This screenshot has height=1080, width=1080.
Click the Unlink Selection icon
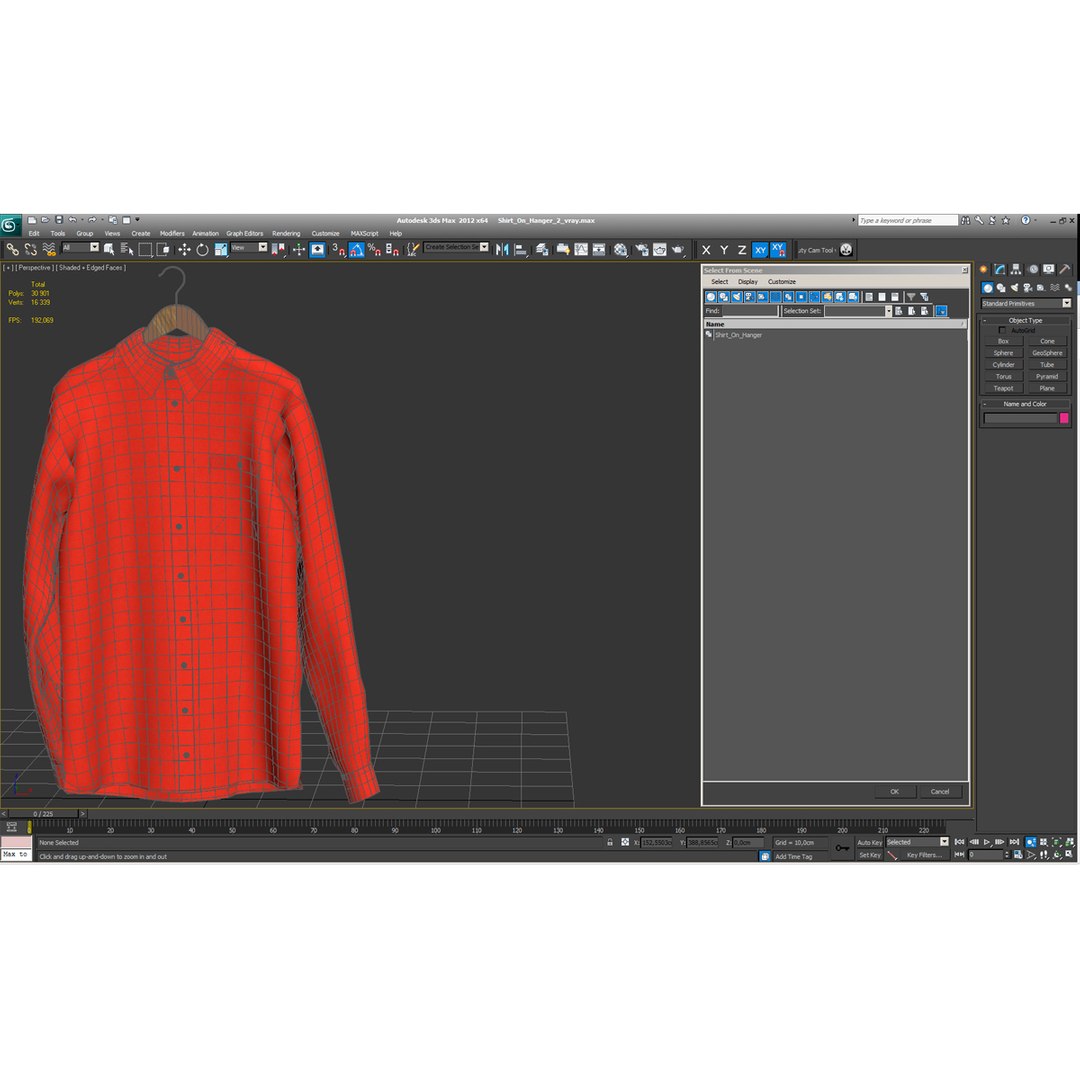[x=30, y=249]
